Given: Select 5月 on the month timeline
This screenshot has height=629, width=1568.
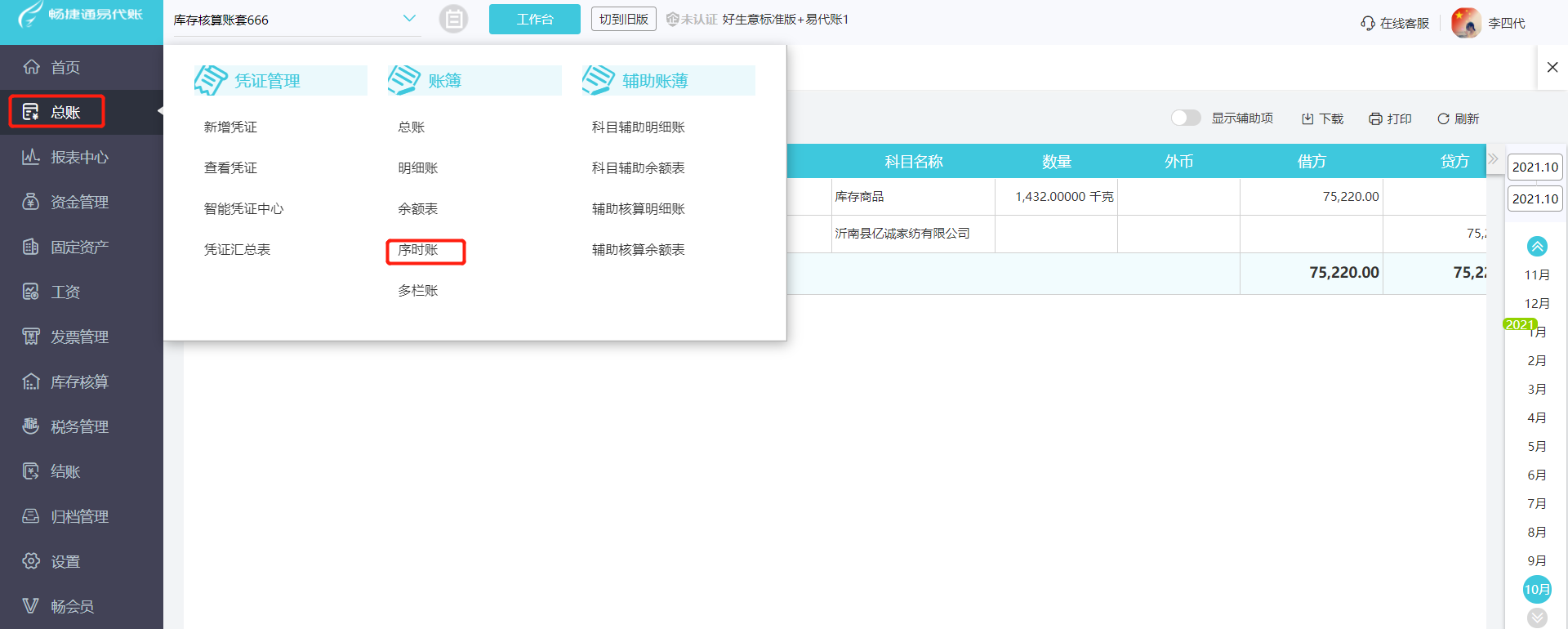Looking at the screenshot, I should pyautogui.click(x=1536, y=447).
